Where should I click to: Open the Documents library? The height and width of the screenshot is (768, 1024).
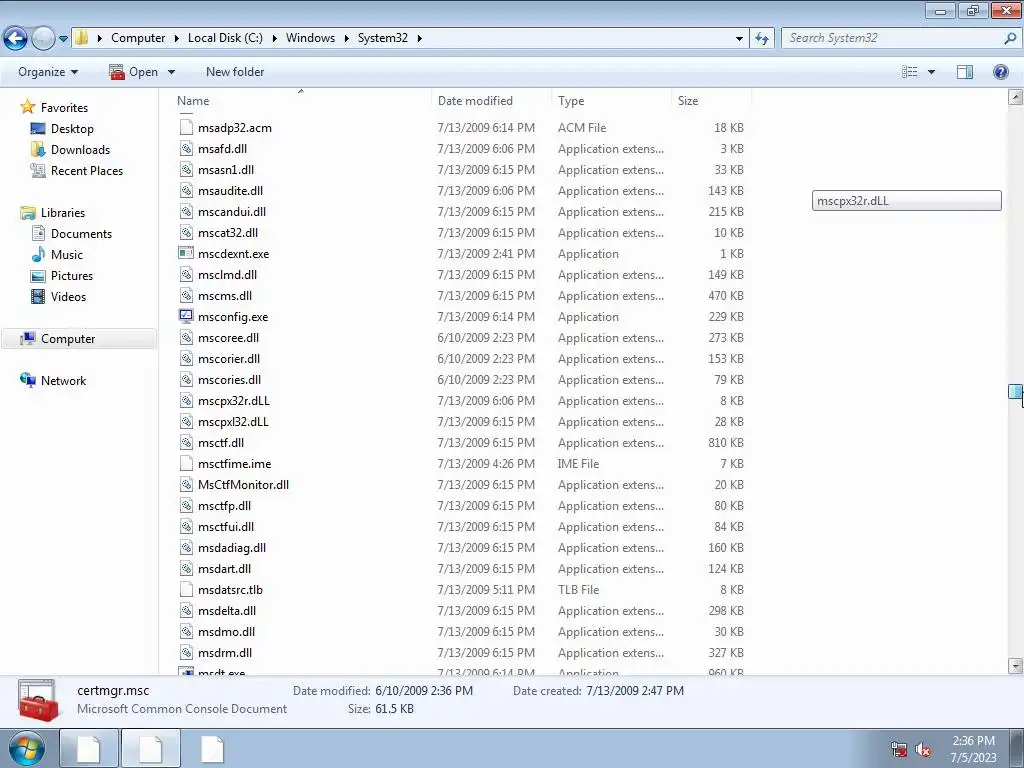(81, 234)
